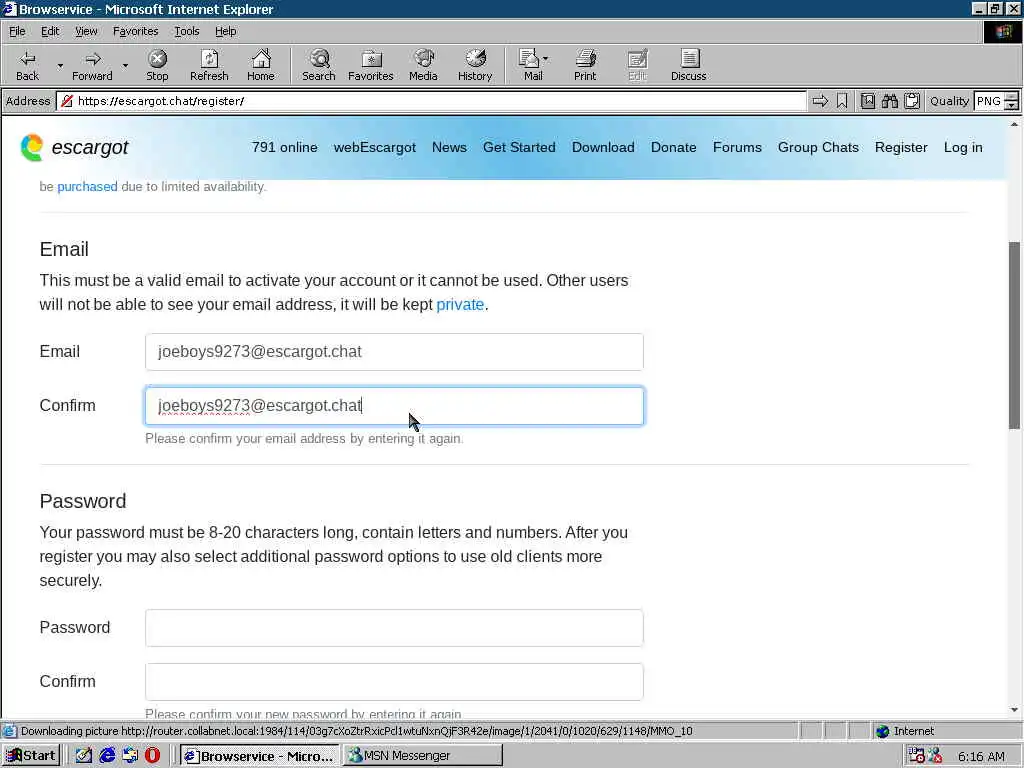Click the first quick launch icon after Start

pyautogui.click(x=84, y=756)
